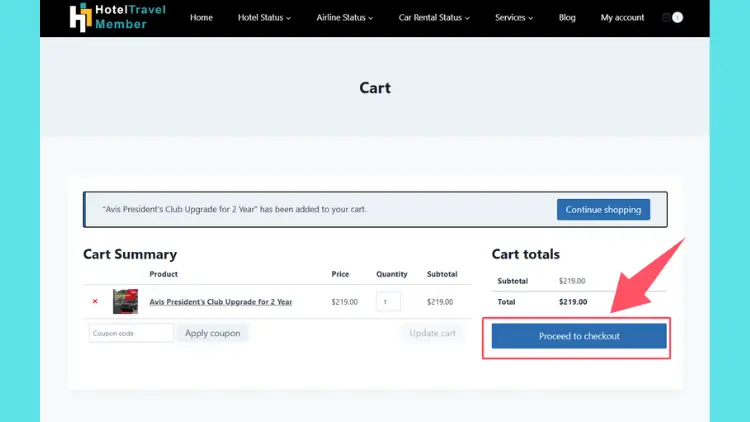Expand the Airline Status dropdown menu
Viewport: 750px width, 422px height.
point(344,18)
